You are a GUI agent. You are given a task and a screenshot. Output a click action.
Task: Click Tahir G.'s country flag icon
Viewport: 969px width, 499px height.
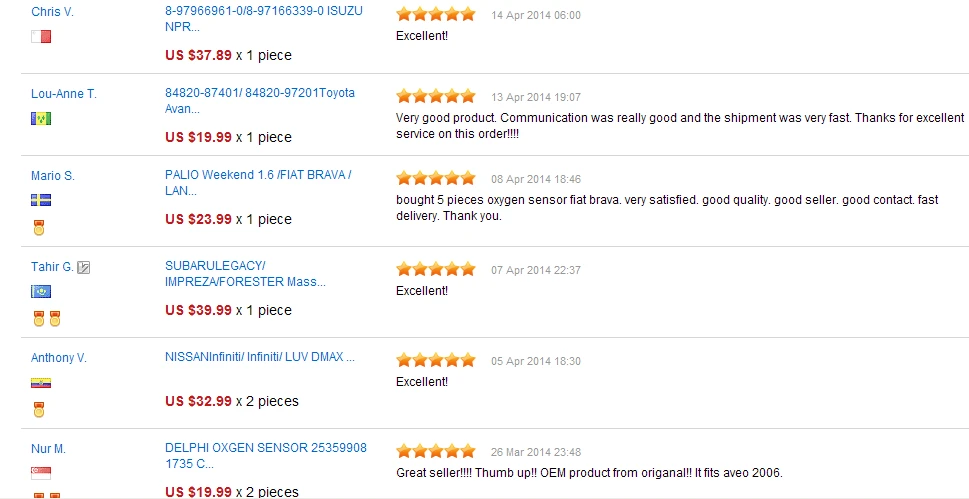click(x=41, y=291)
